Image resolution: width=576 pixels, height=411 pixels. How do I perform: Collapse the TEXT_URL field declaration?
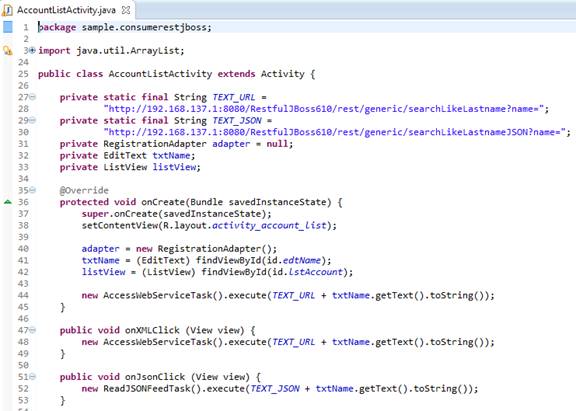pos(32,97)
